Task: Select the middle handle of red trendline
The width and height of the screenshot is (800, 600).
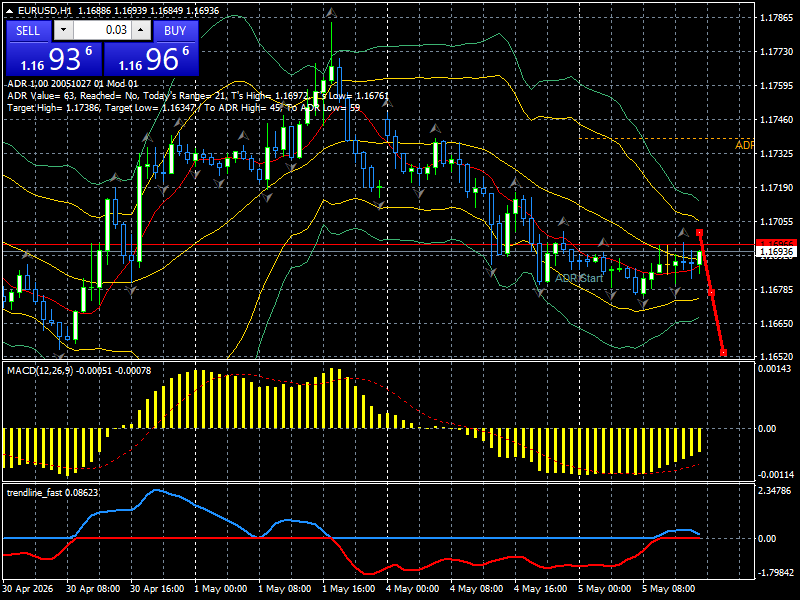Action: [x=711, y=292]
